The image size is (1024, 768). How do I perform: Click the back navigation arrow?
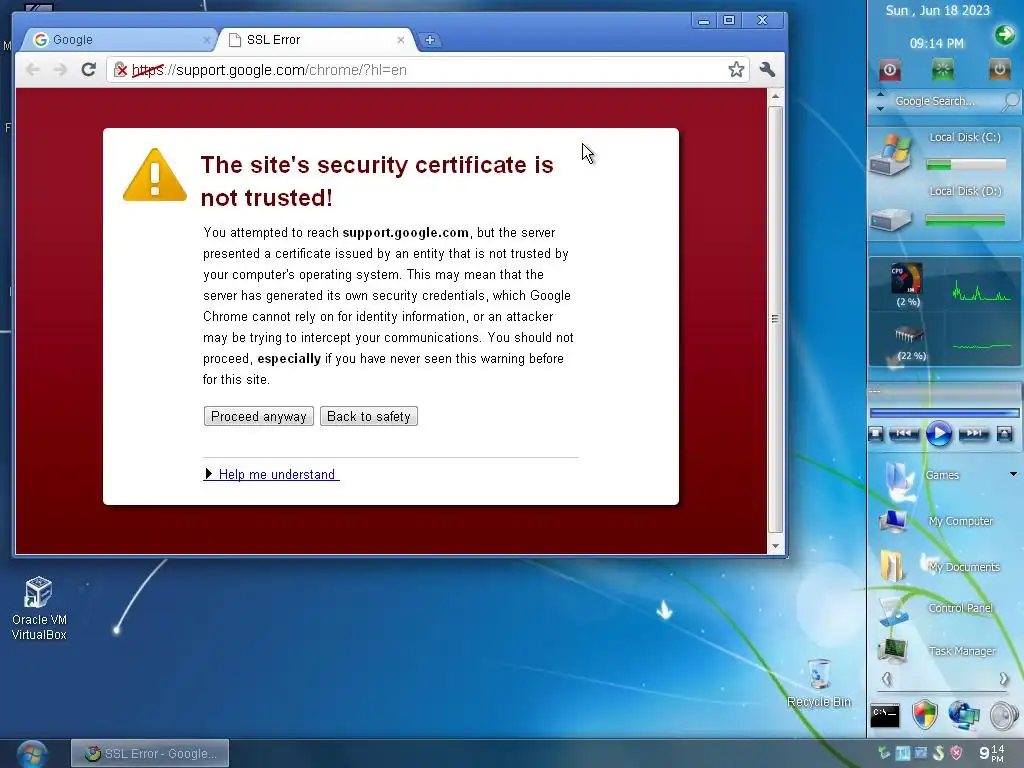(x=33, y=69)
